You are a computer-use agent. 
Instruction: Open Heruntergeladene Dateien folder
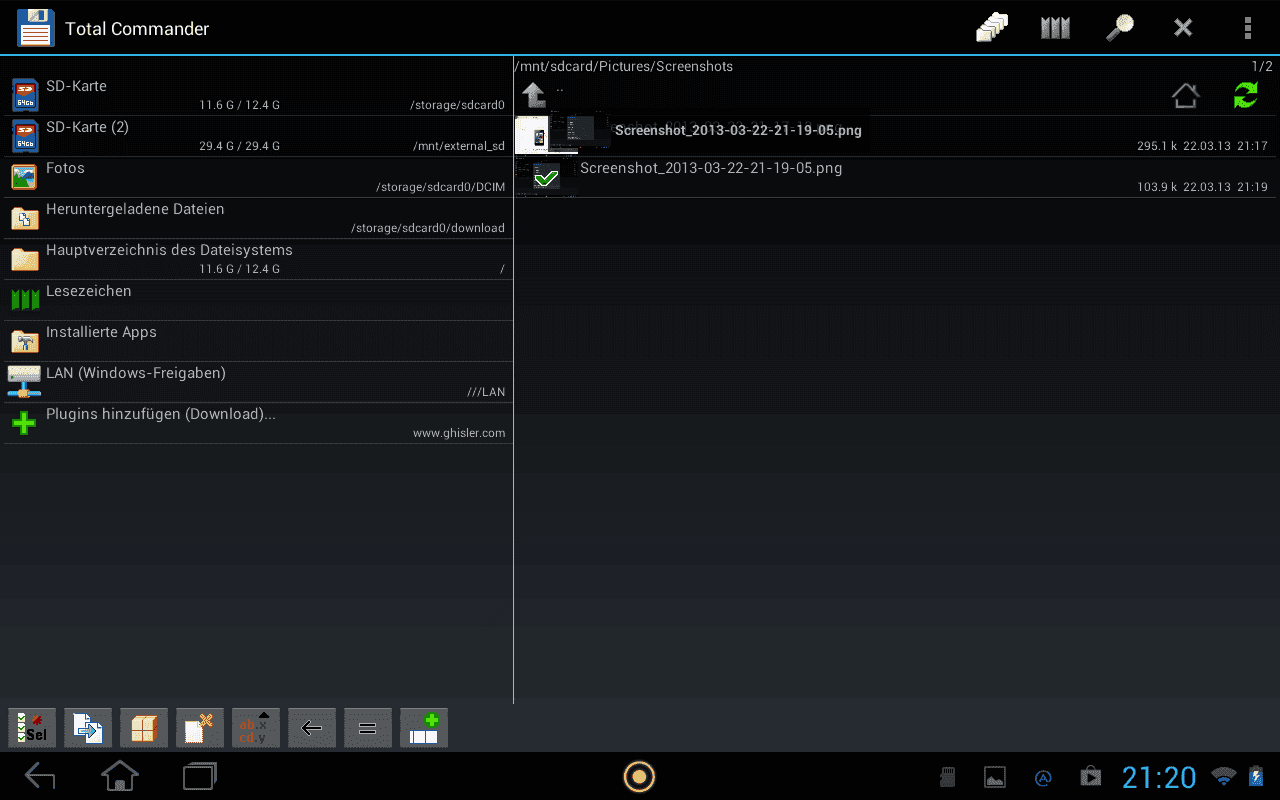coord(258,218)
